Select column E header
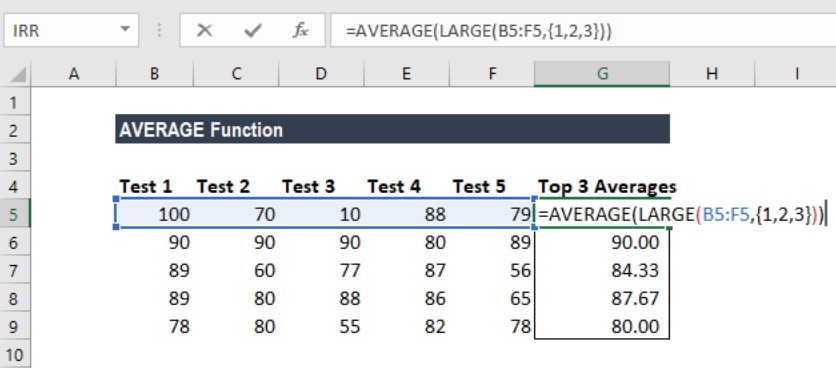 406,74
